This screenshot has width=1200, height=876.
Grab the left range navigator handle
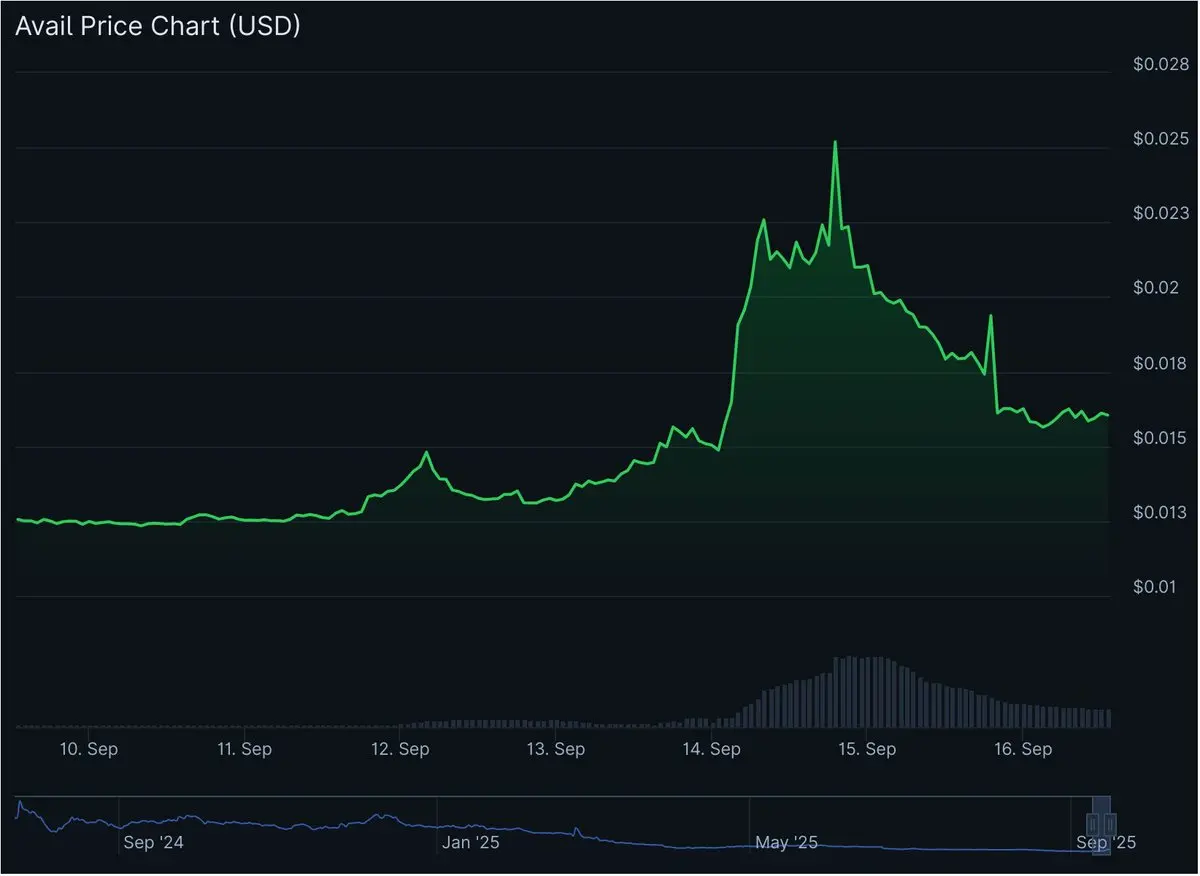tap(1093, 824)
